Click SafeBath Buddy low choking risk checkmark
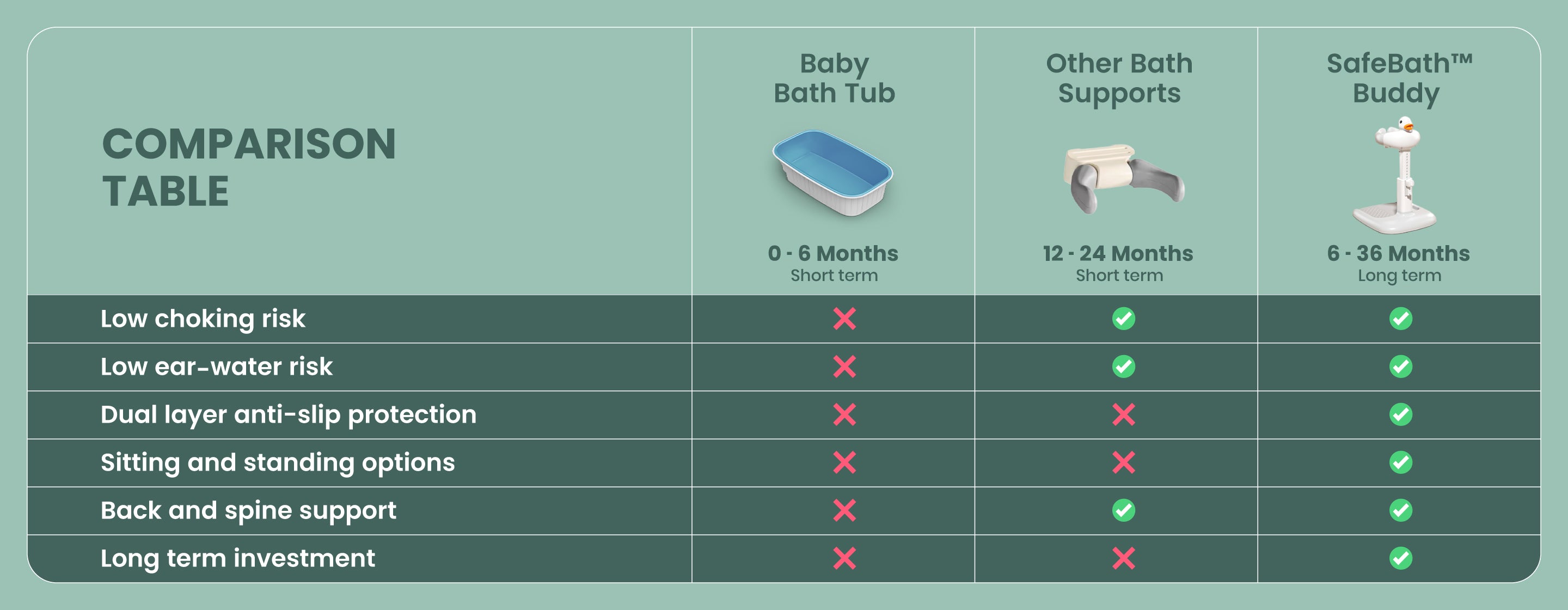This screenshot has height=610, width=1568. [x=1400, y=319]
